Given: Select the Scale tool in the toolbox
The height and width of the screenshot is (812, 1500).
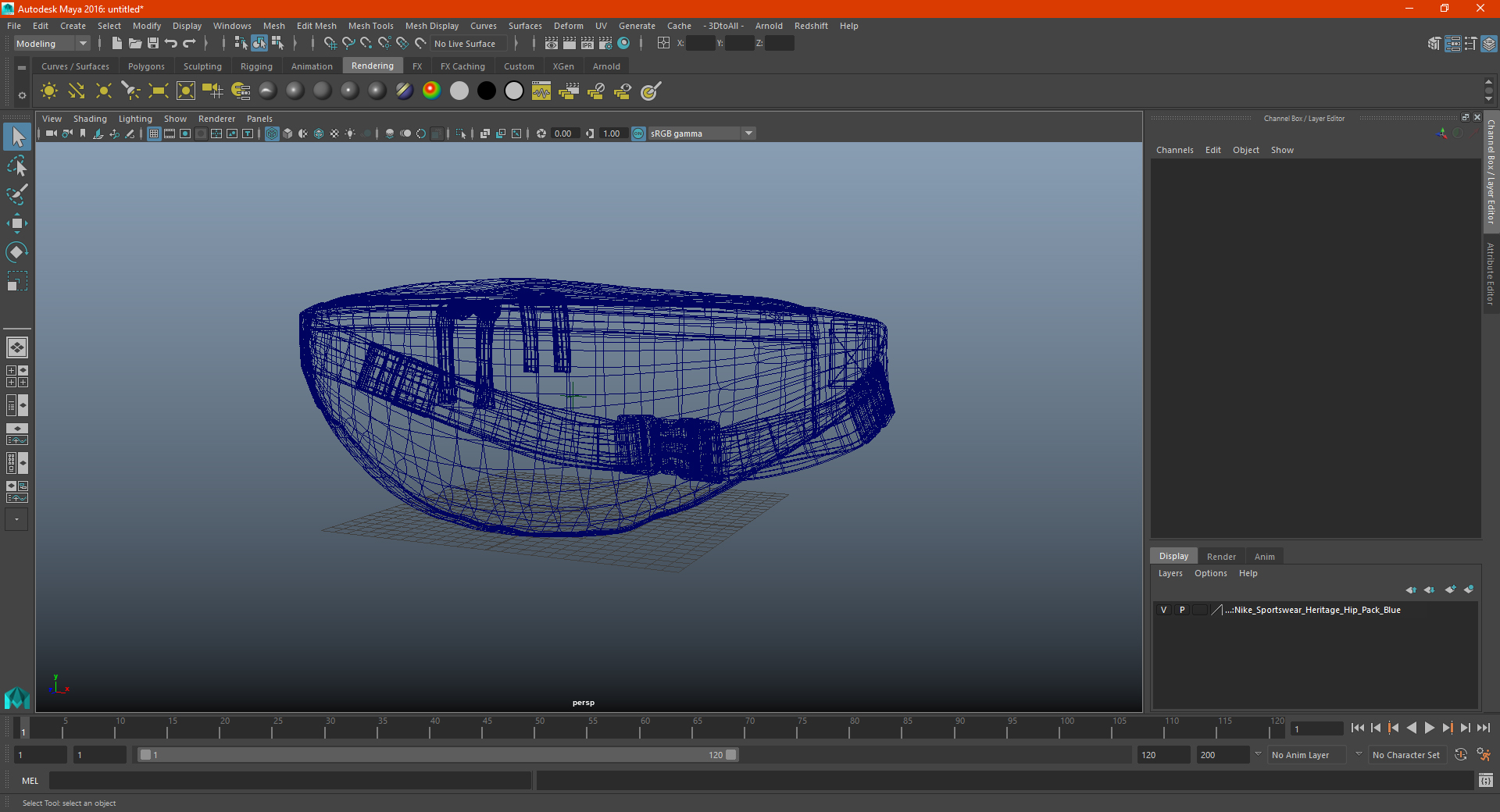Looking at the screenshot, I should tap(16, 280).
